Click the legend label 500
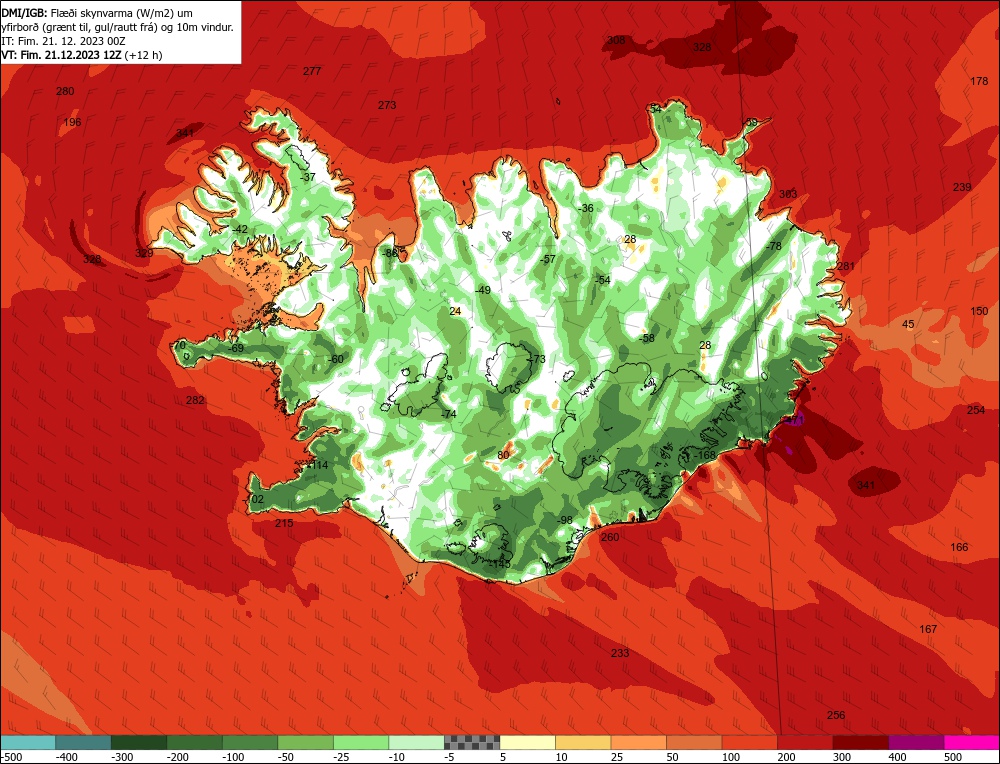Viewport: 1000px width, 764px height. [x=953, y=757]
